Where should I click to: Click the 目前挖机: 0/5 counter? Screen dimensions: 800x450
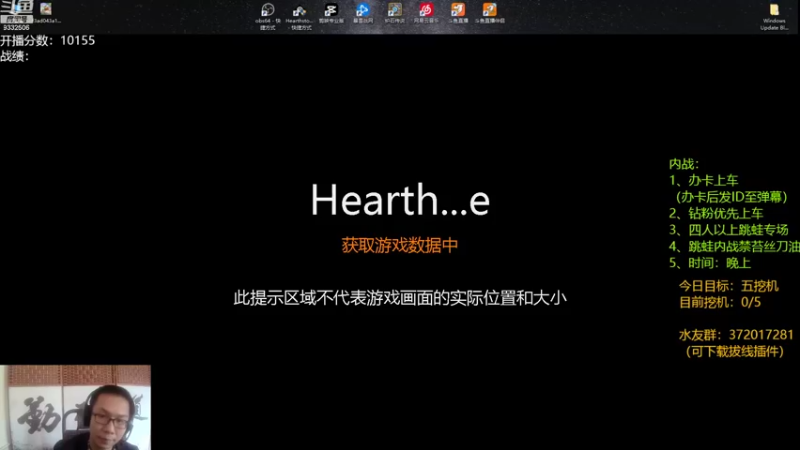point(720,302)
